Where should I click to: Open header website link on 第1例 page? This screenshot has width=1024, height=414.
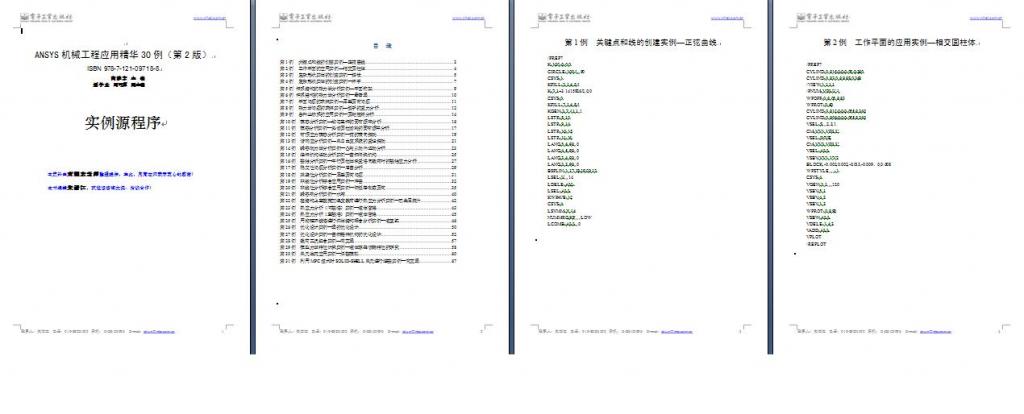tap(725, 18)
